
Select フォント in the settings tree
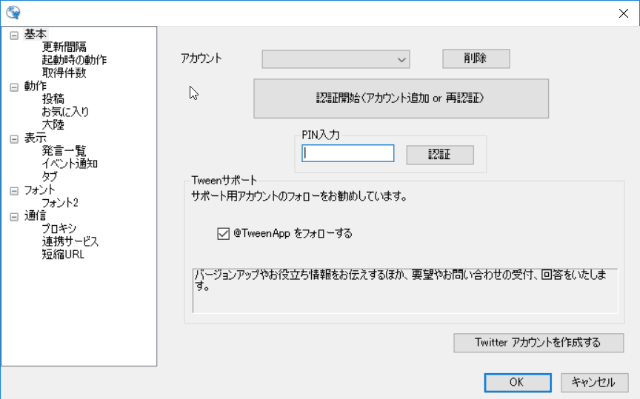(39, 190)
